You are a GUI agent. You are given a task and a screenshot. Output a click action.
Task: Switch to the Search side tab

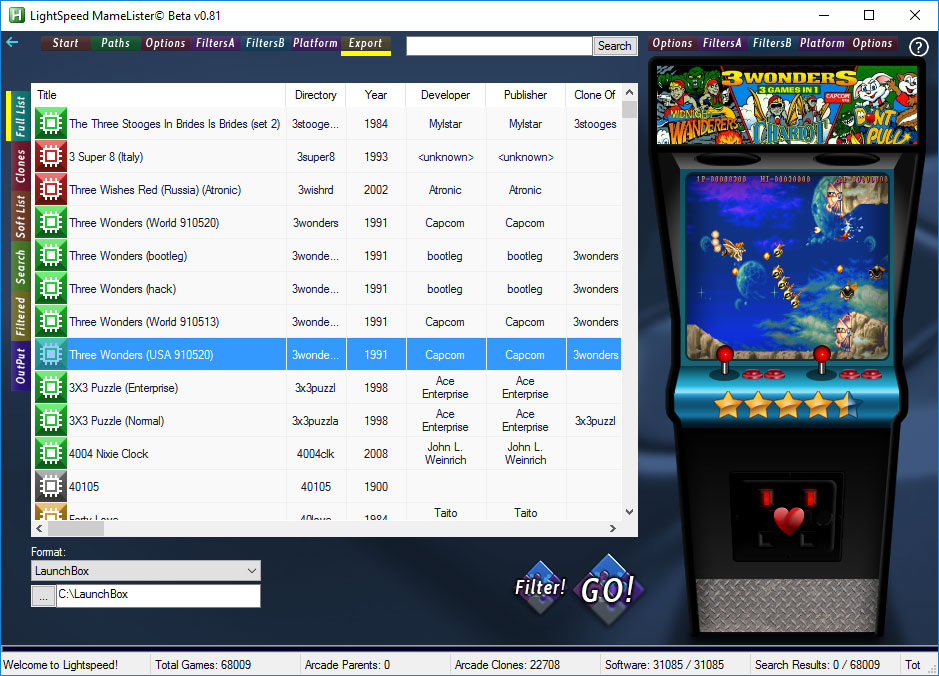point(20,266)
